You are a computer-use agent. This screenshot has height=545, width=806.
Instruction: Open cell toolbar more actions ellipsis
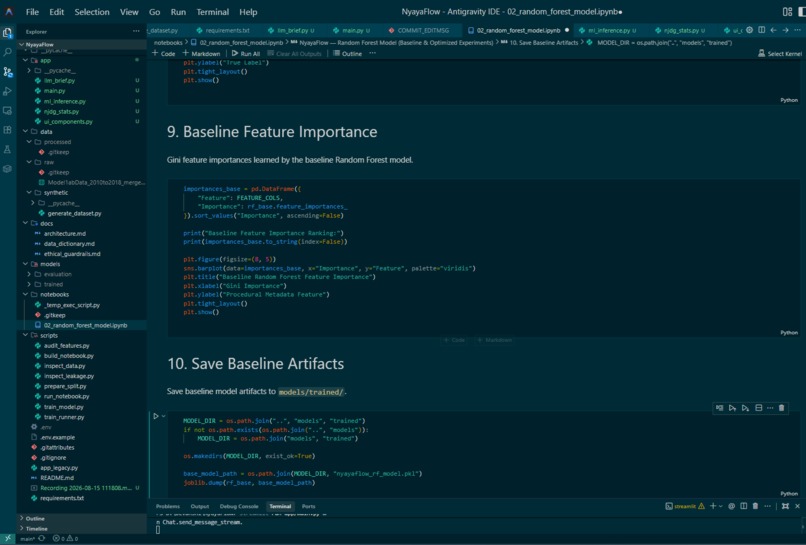coord(770,408)
